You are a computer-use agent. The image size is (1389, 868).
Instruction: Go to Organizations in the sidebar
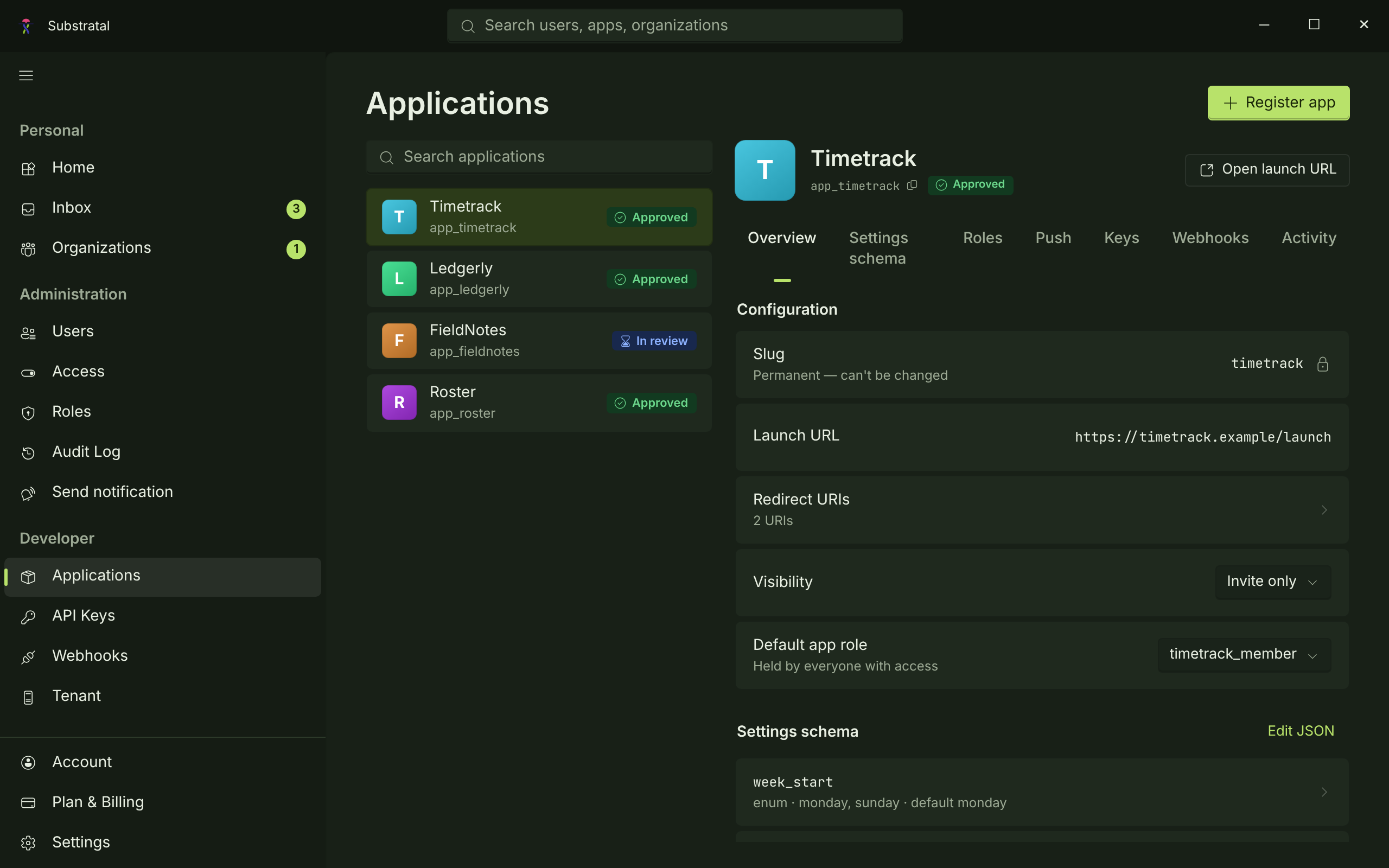tap(162, 248)
